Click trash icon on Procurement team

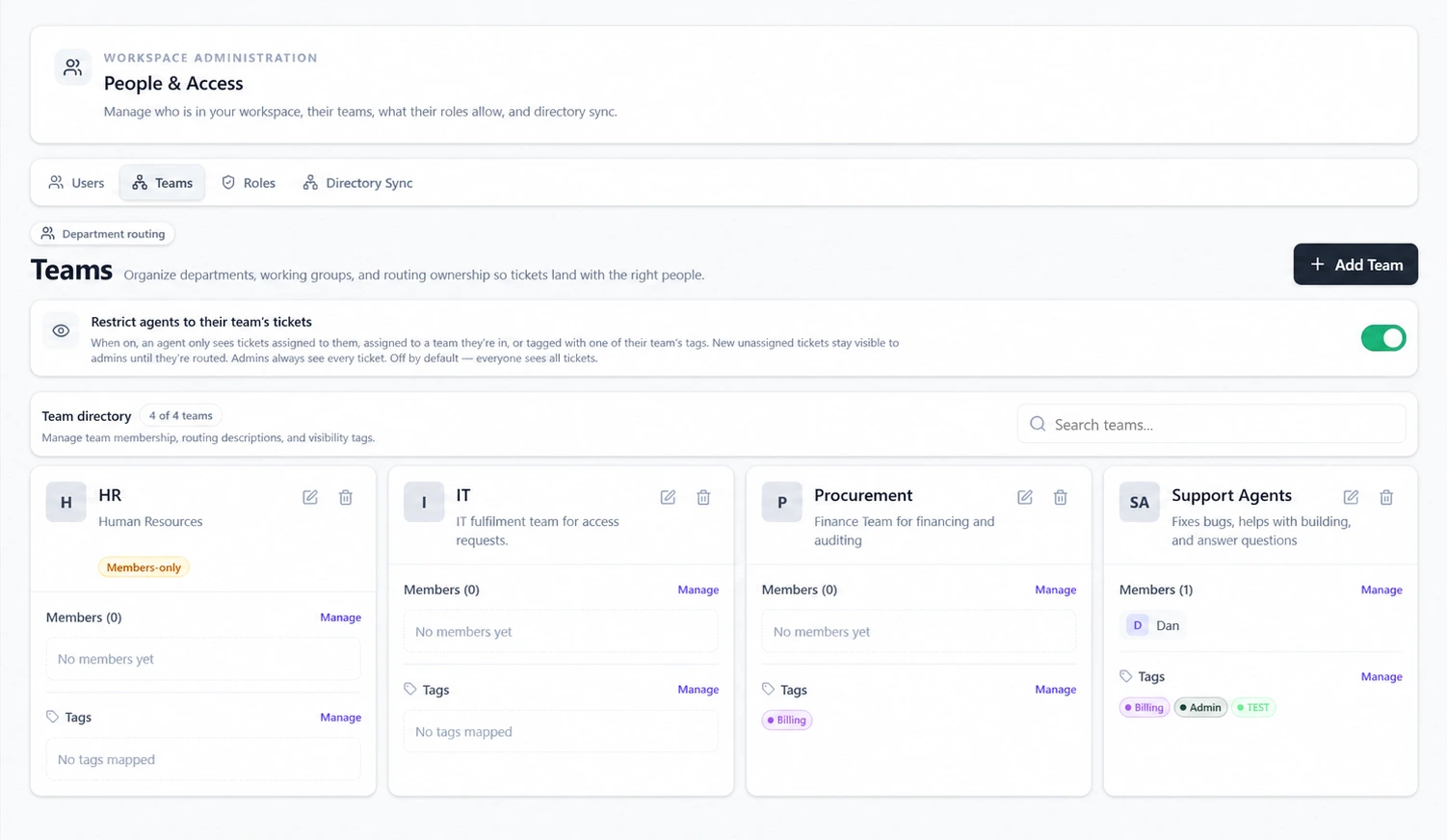point(1061,497)
